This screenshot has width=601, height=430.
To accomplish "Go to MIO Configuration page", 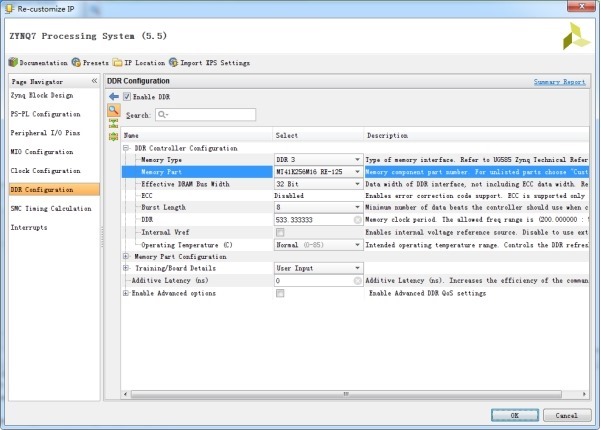I will 42,152.
